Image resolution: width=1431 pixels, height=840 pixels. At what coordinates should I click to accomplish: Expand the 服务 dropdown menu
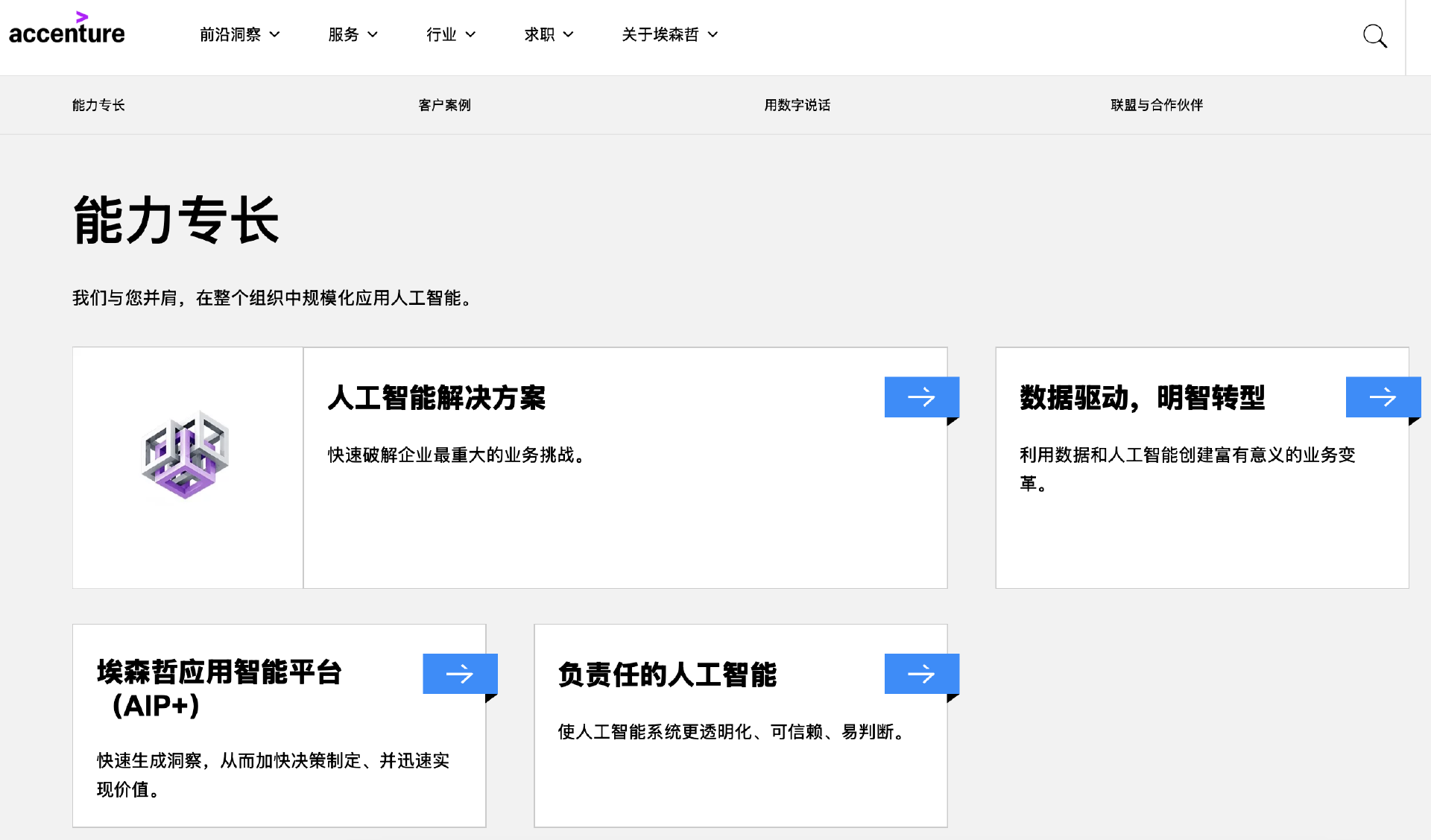pos(353,34)
